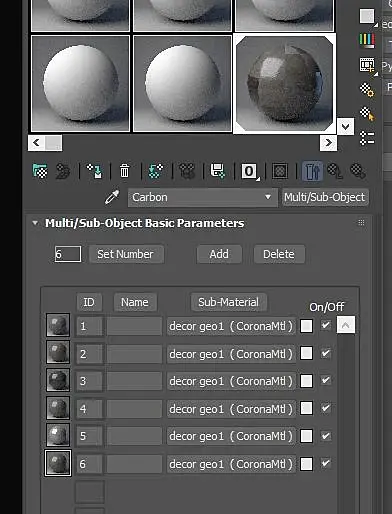Click the Get Material icon
Image resolution: width=392 pixels, height=514 pixels.
40,171
